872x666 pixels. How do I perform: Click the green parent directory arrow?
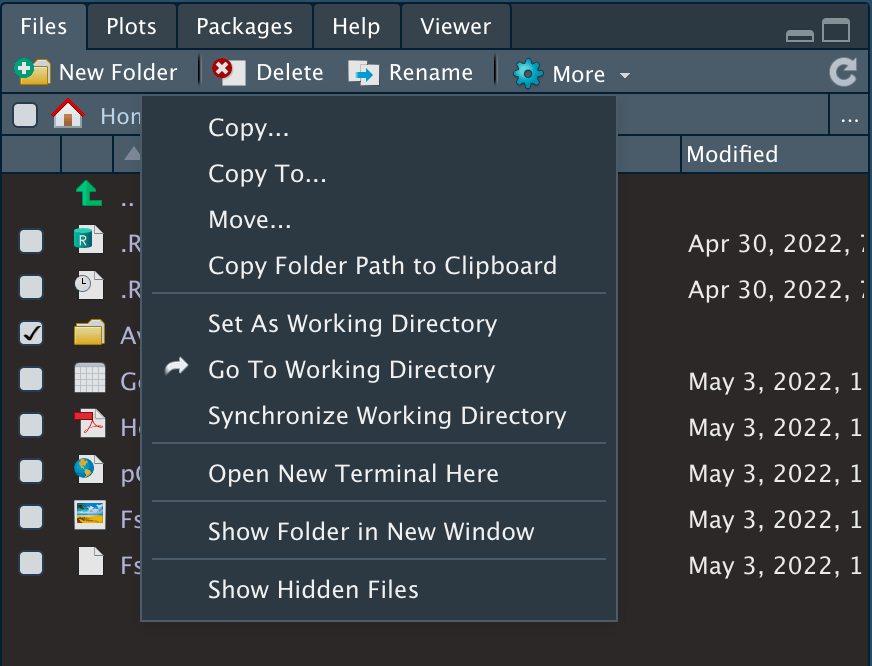click(90, 194)
